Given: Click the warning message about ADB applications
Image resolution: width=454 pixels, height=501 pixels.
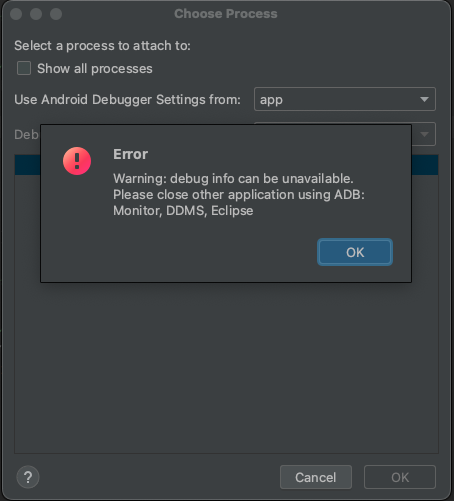Looking at the screenshot, I should click(x=239, y=195).
